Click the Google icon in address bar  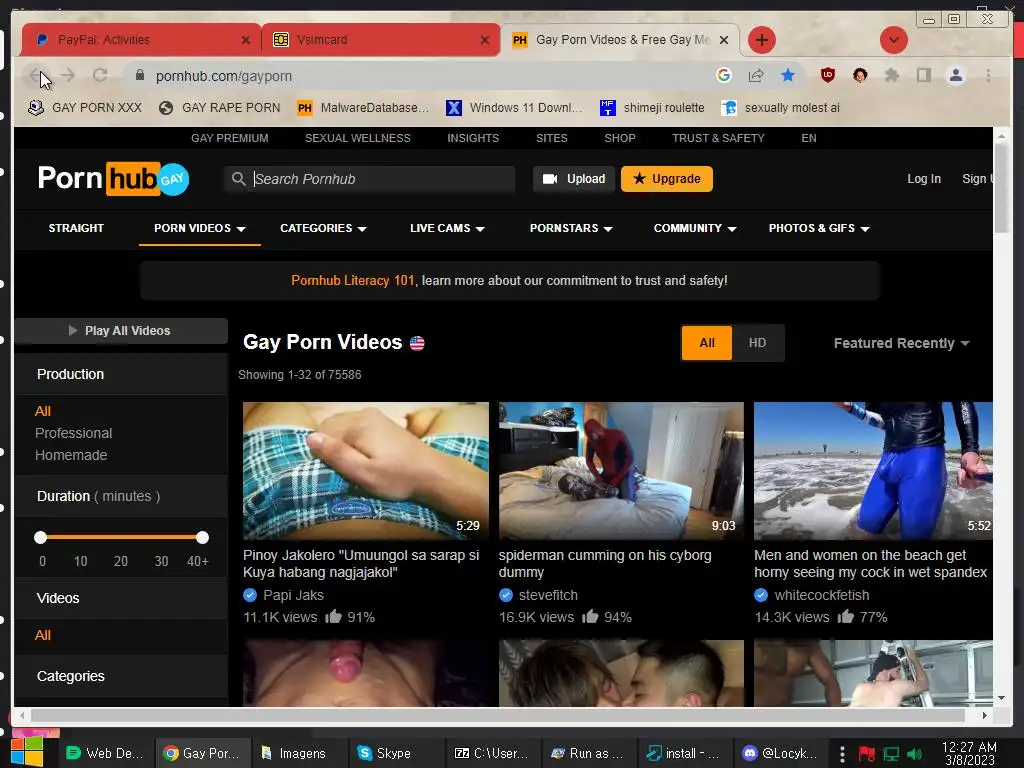724,76
